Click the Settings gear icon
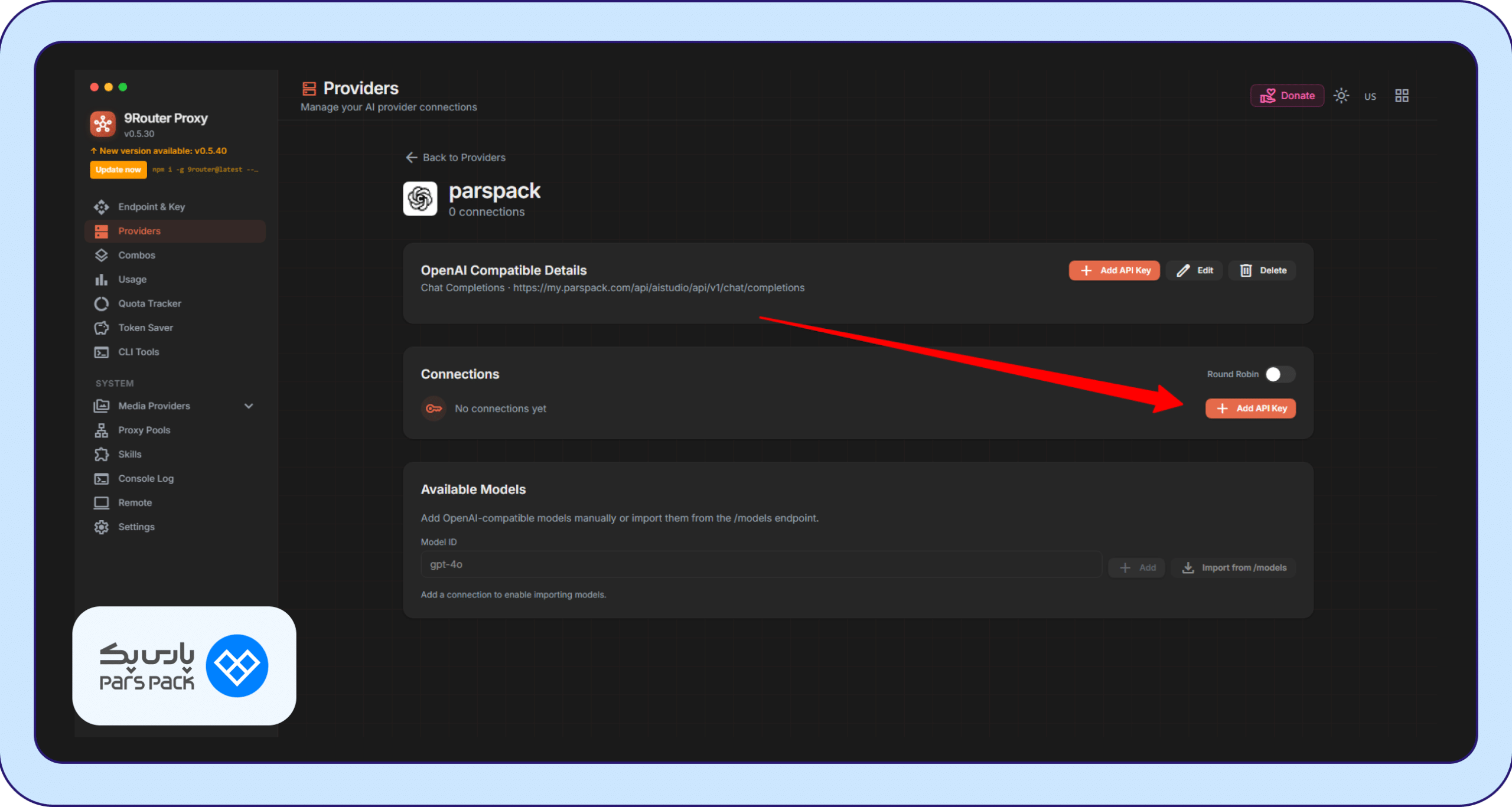This screenshot has width=1512, height=807. pyautogui.click(x=102, y=527)
